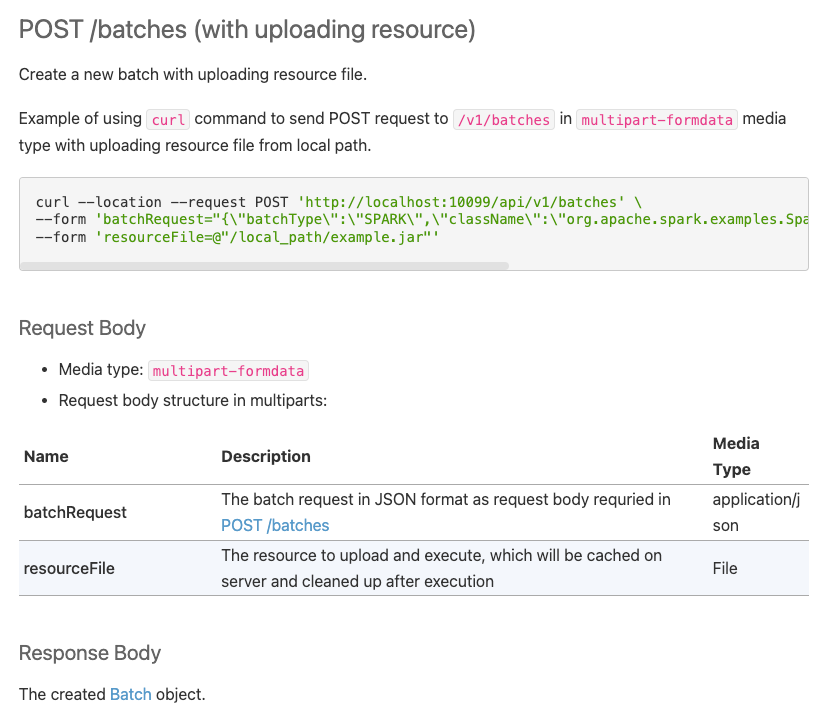Click the "File" media type cell
Viewport: 817px width, 717px height.
pyautogui.click(x=725, y=568)
